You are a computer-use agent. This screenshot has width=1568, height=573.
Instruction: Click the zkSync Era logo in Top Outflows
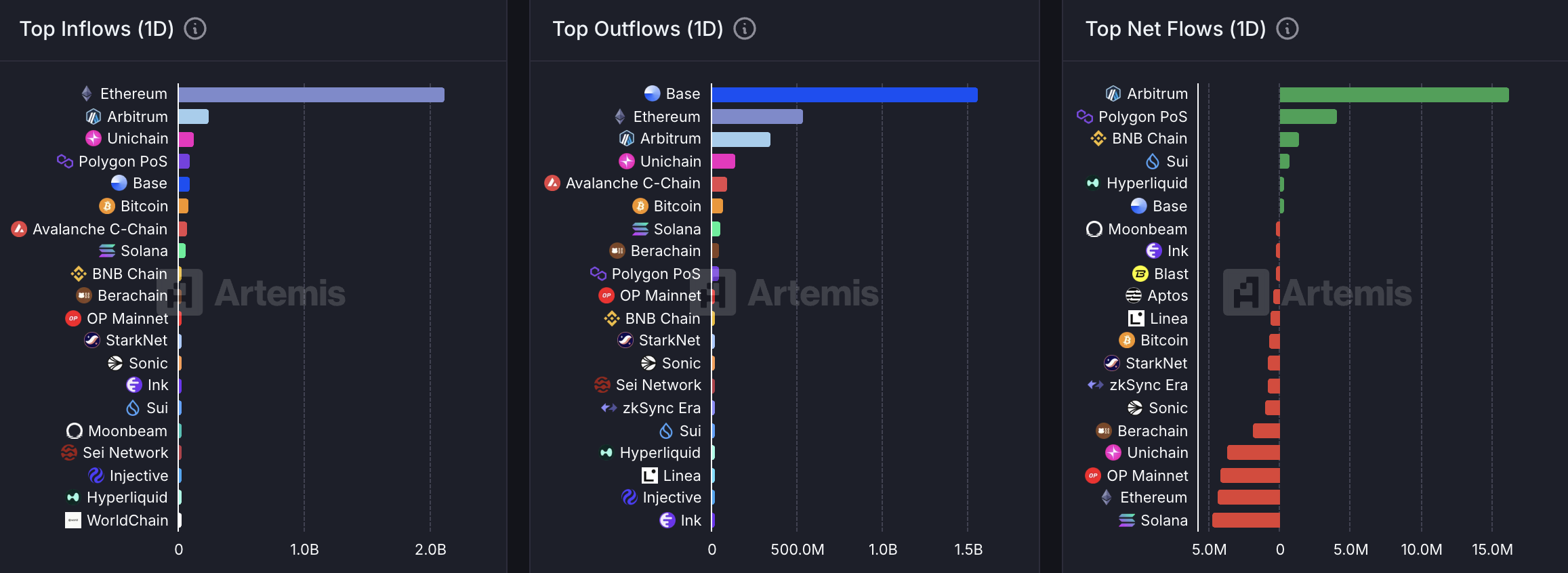click(x=609, y=408)
